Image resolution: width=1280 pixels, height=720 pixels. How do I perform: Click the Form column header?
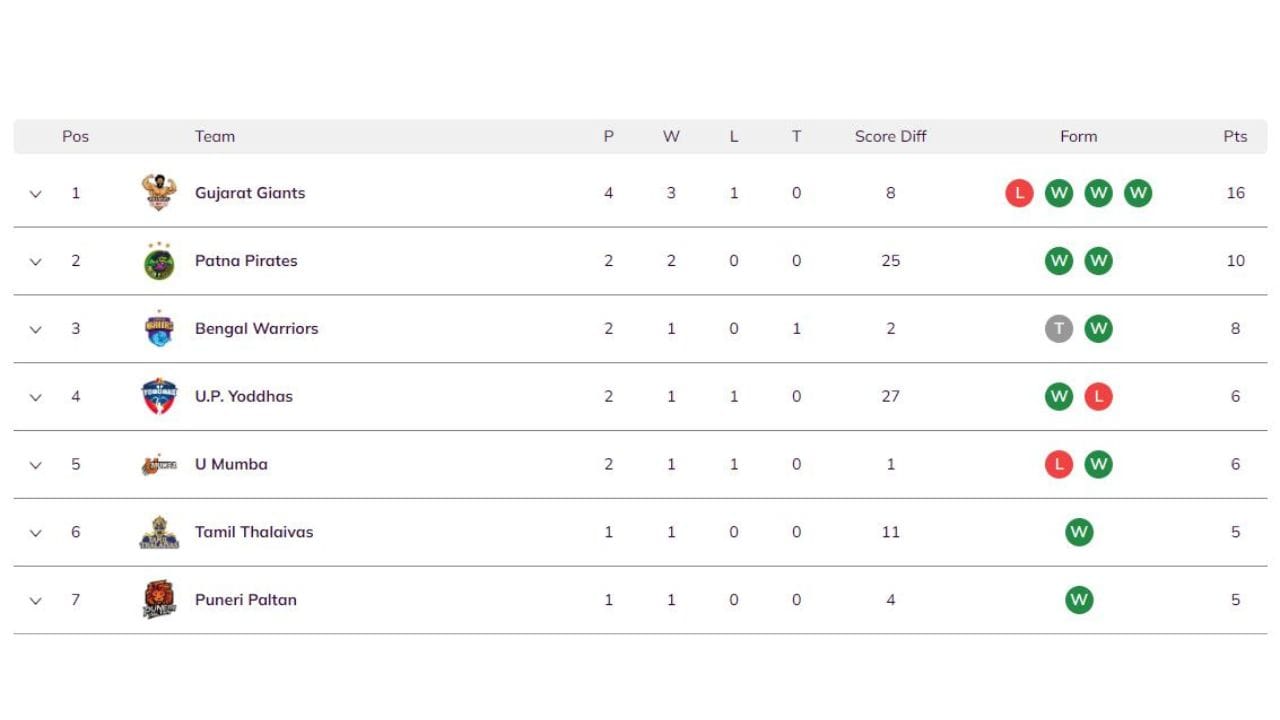pos(1078,137)
